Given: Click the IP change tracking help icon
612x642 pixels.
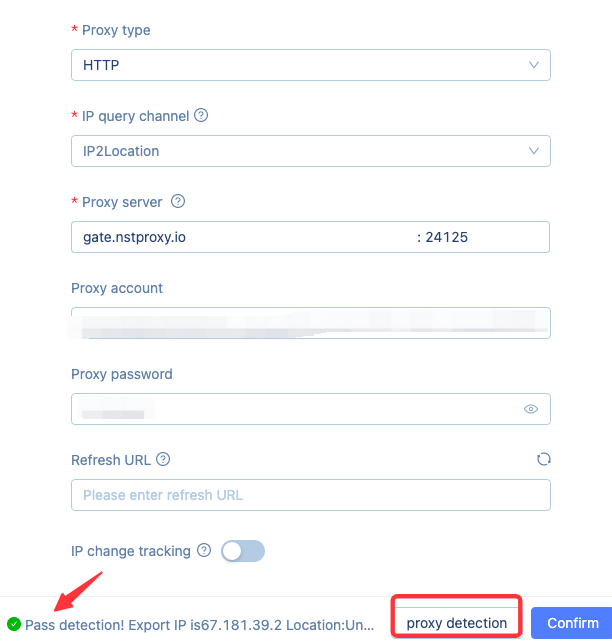Looking at the screenshot, I should [x=204, y=551].
